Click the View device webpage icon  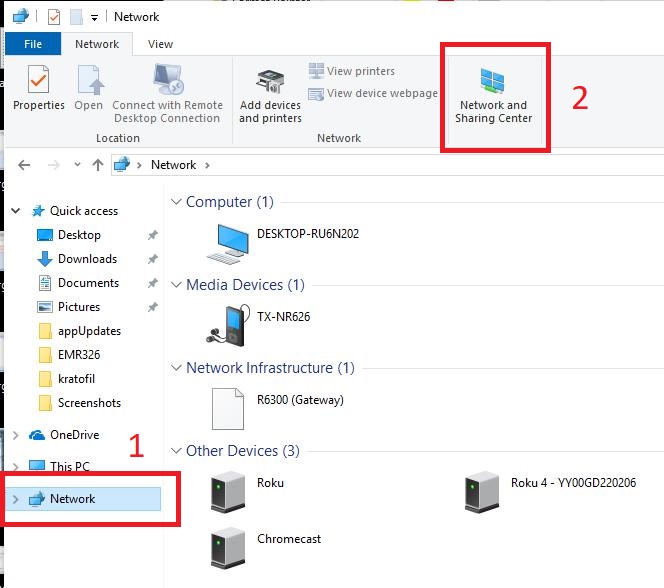pyautogui.click(x=316, y=94)
